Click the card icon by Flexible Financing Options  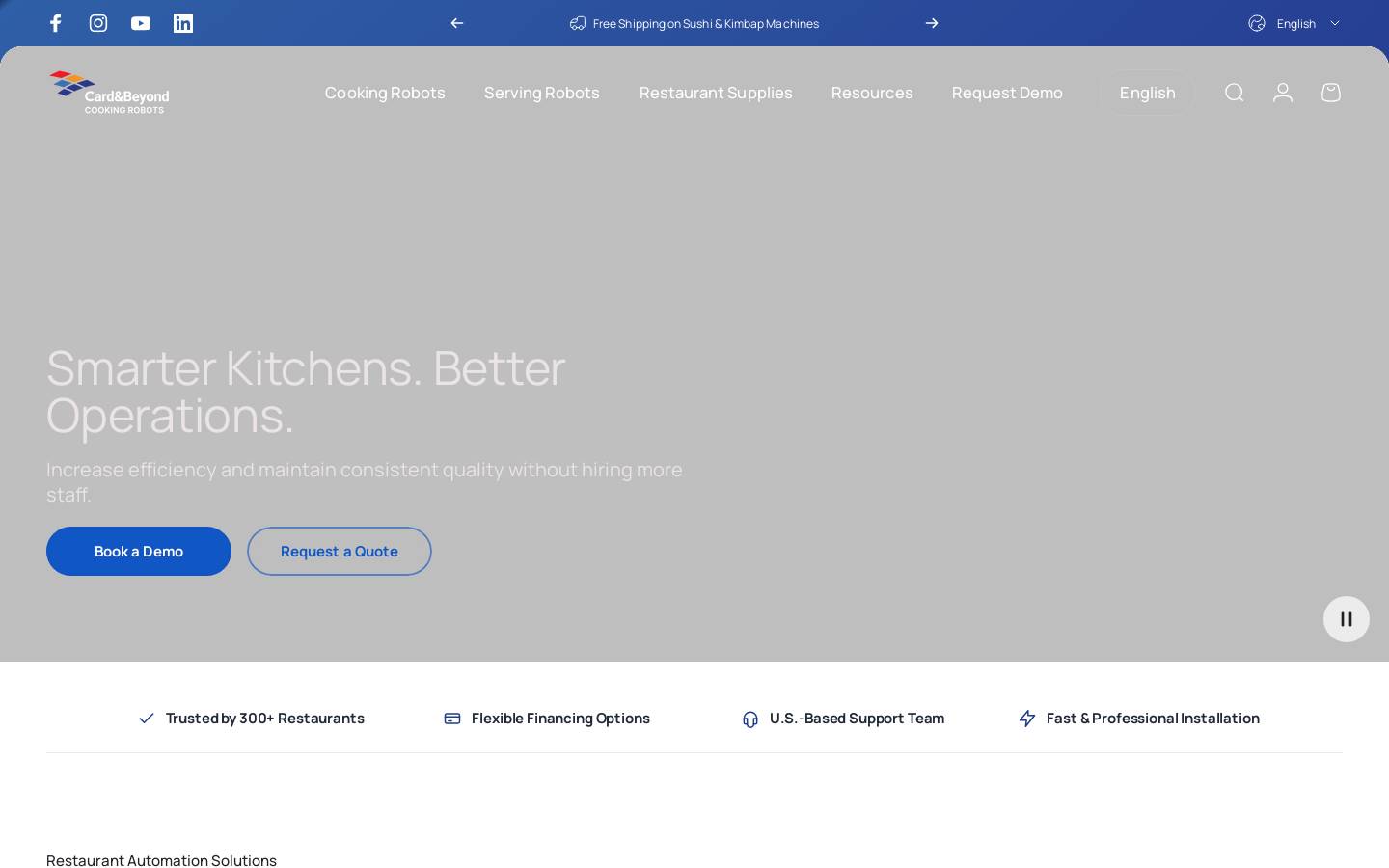tap(452, 719)
